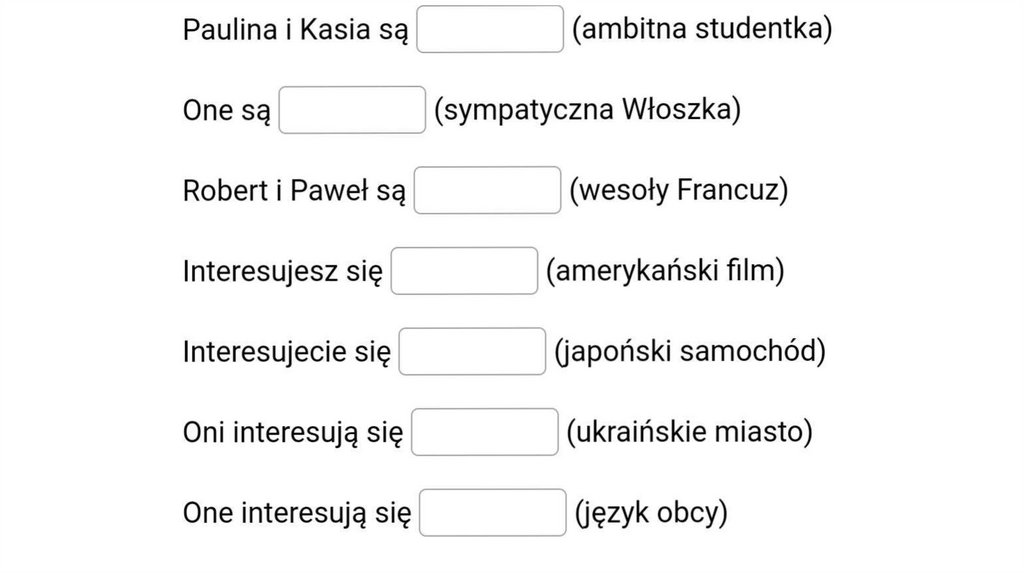Select the input box after 'One interesują się'
This screenshot has height=574, width=1024.
pyautogui.click(x=492, y=513)
